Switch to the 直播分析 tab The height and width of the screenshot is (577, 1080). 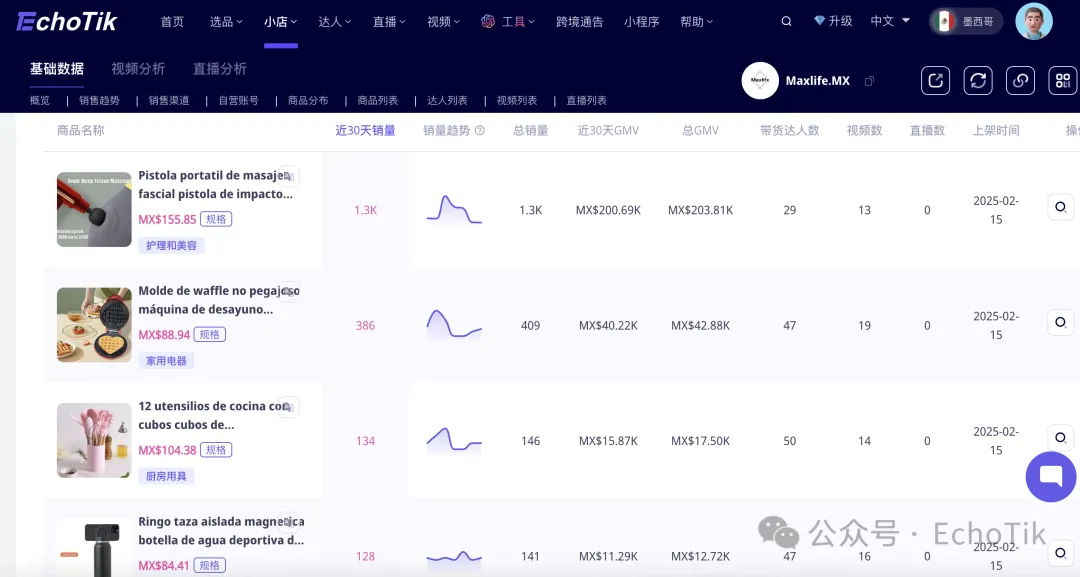tap(220, 69)
